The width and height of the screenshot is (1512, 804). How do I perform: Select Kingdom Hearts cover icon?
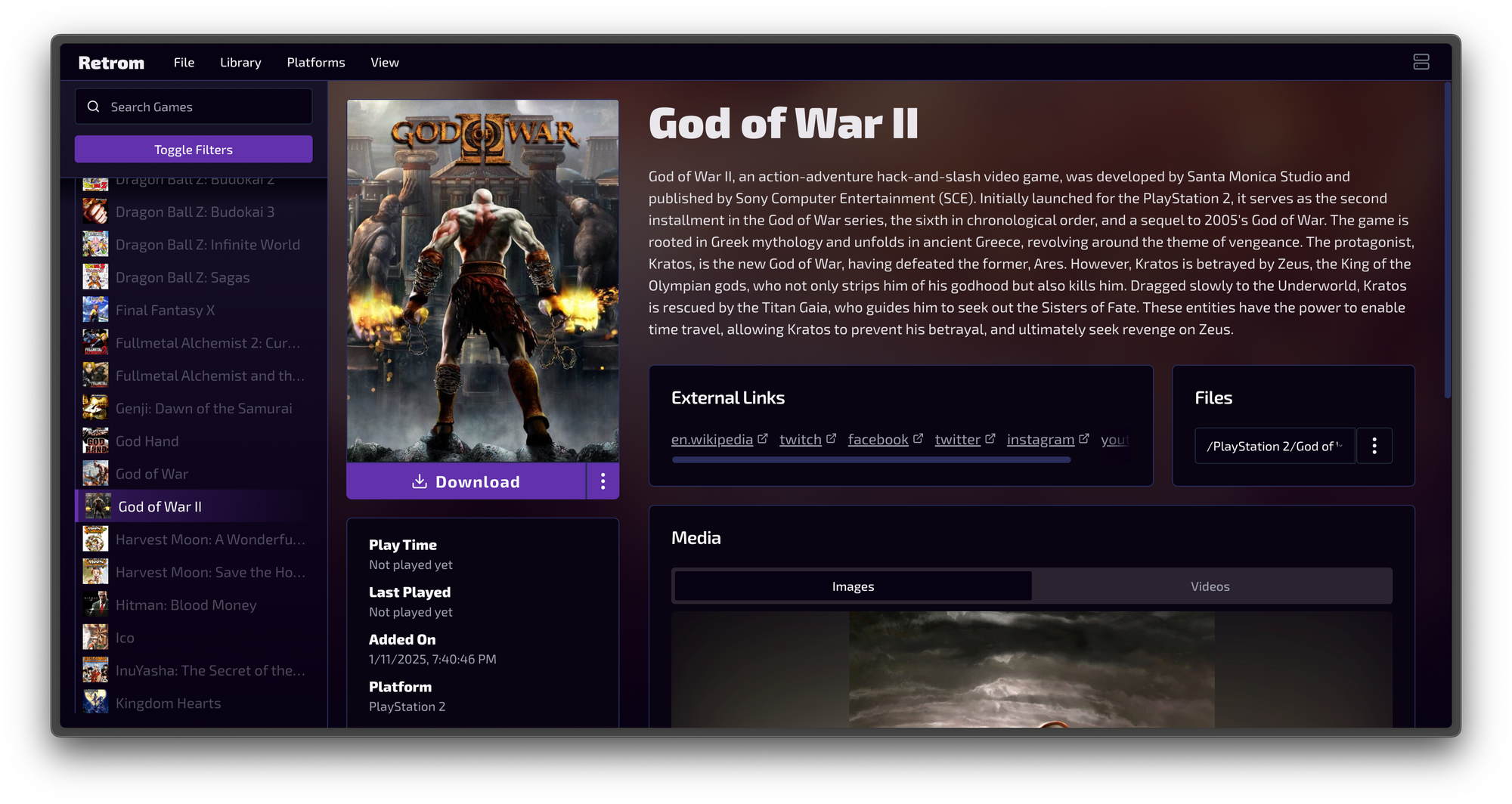(95, 703)
